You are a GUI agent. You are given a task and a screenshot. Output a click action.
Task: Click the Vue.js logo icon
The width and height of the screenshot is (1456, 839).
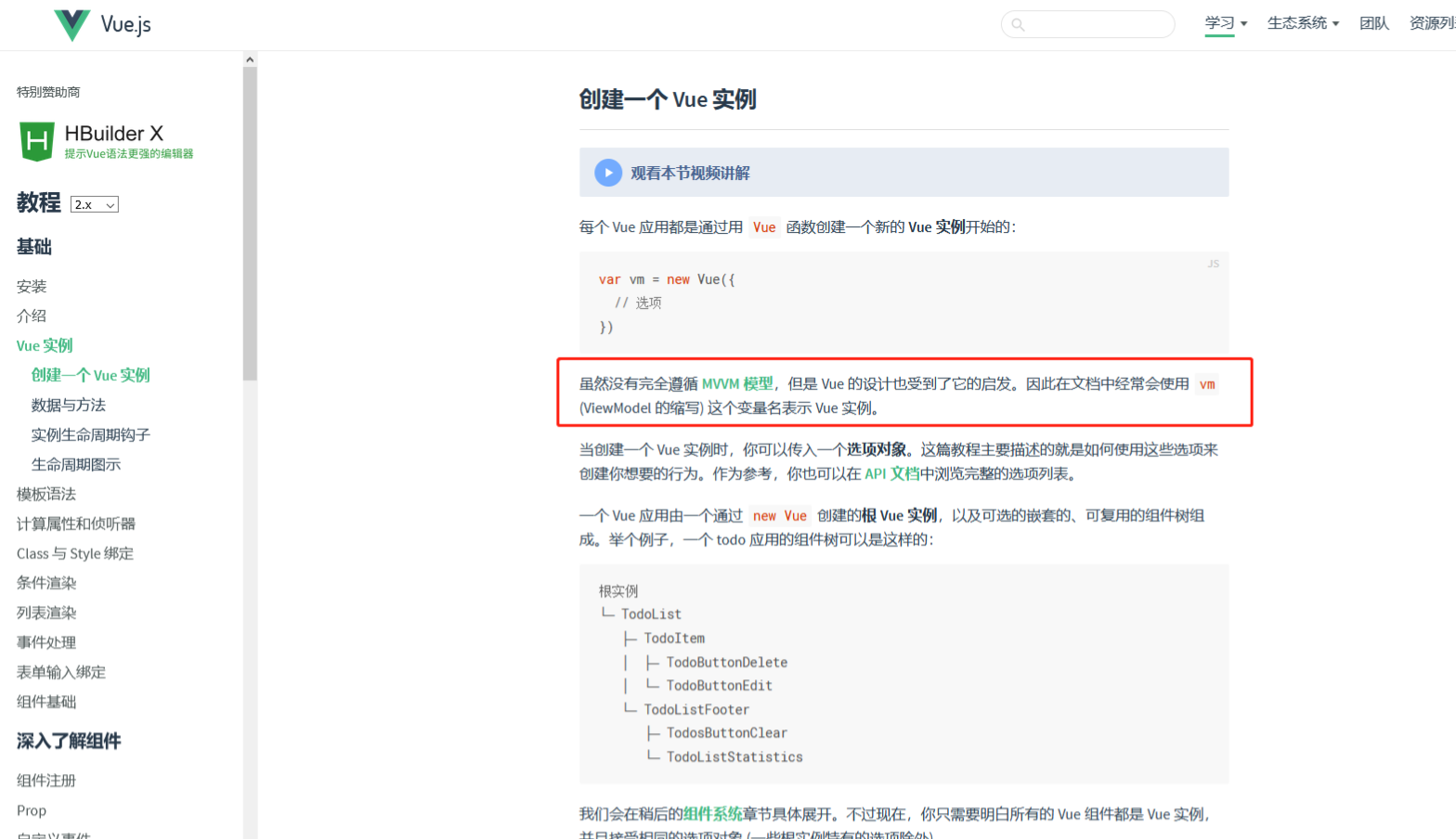pyautogui.click(x=71, y=25)
